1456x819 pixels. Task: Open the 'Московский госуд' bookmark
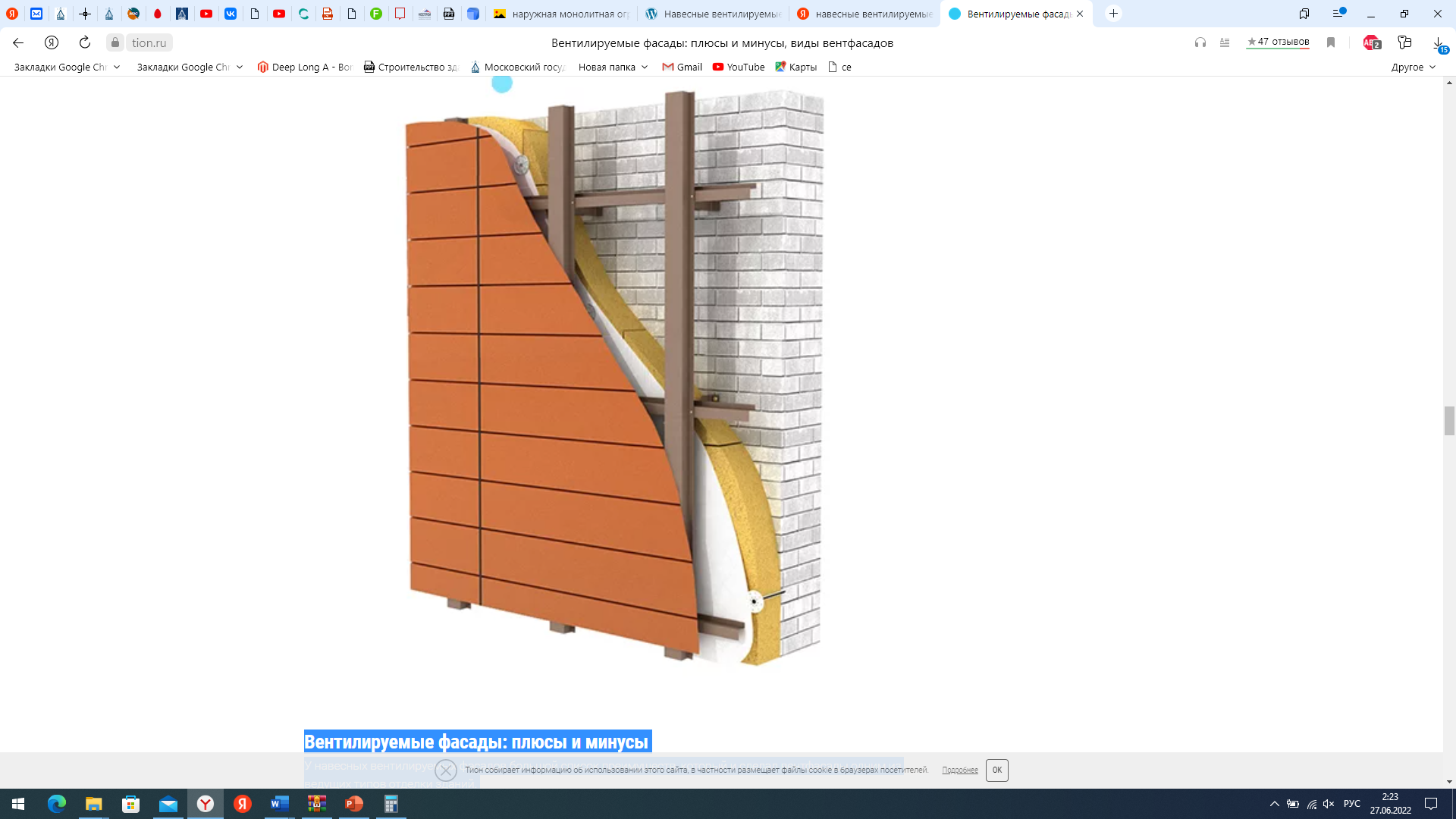pyautogui.click(x=517, y=67)
